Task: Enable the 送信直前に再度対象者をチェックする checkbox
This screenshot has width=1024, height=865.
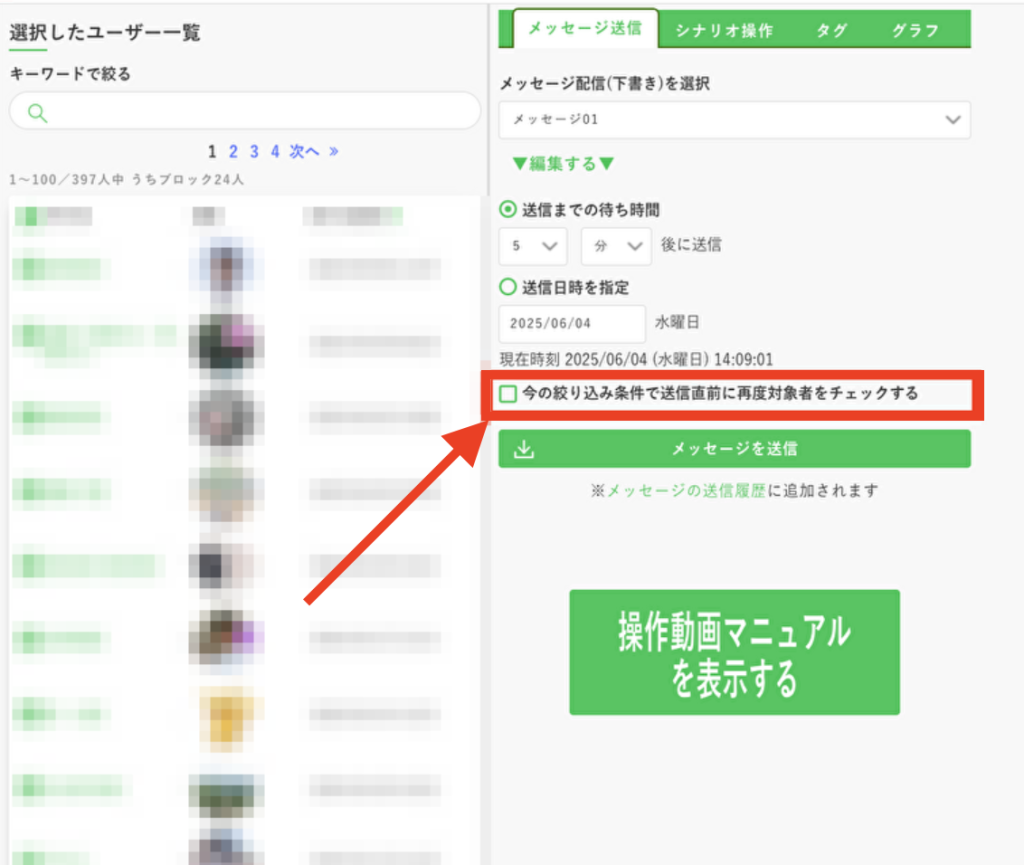Action: point(509,394)
